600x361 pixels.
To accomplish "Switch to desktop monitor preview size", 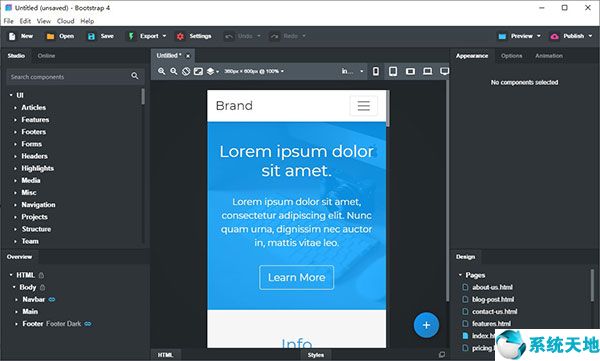I will pyautogui.click(x=444, y=71).
